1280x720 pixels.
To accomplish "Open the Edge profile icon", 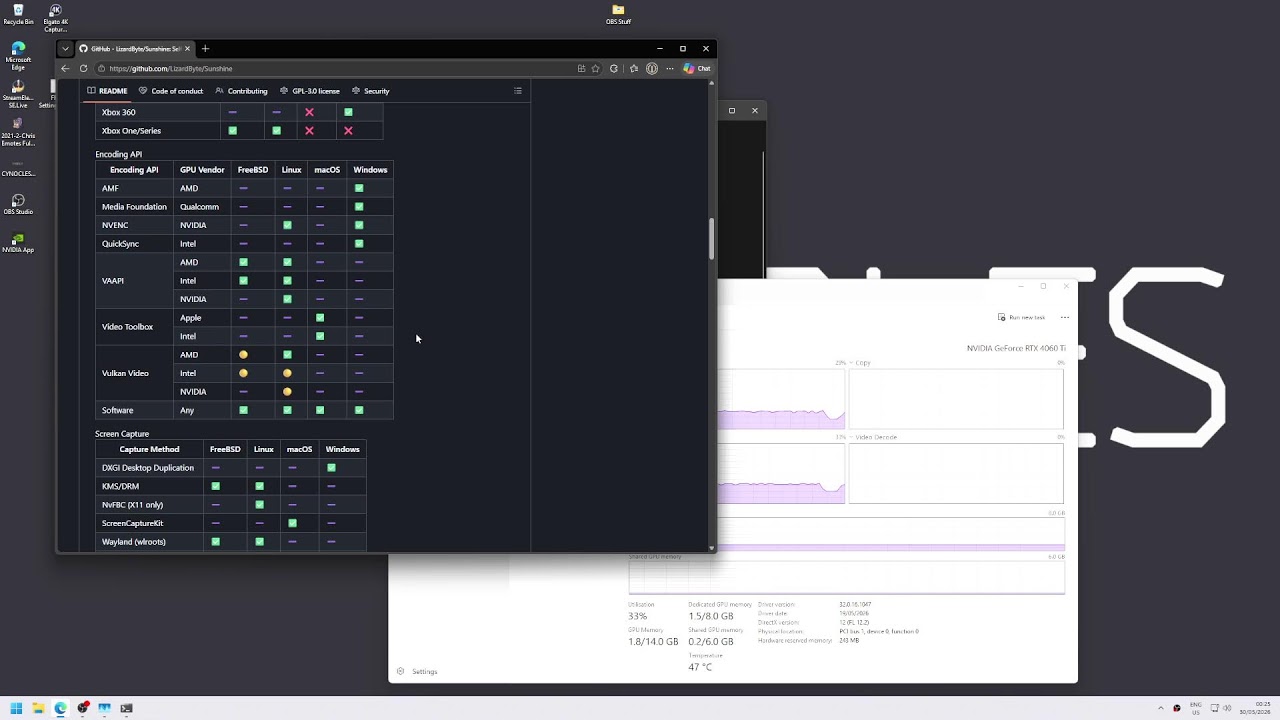I will (652, 68).
